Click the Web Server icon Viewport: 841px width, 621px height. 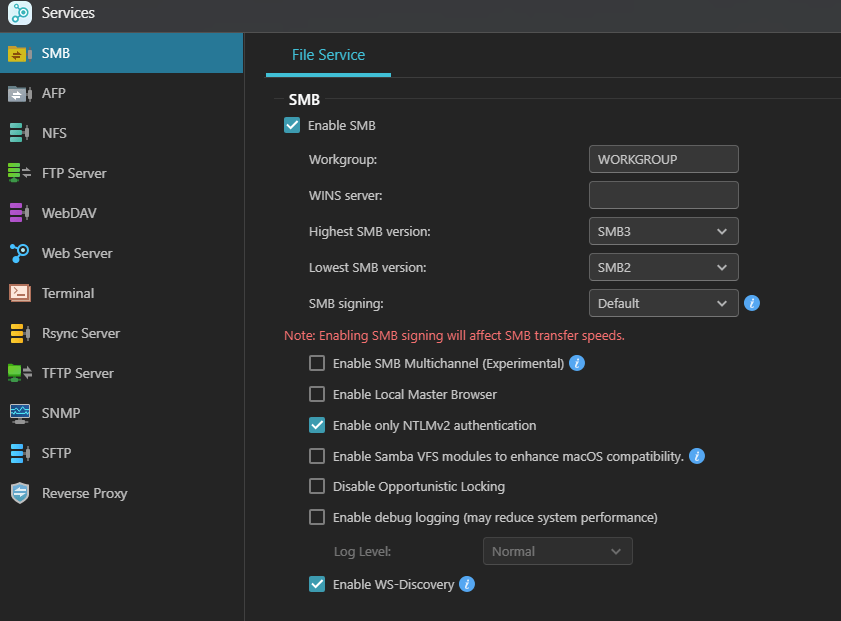click(20, 253)
